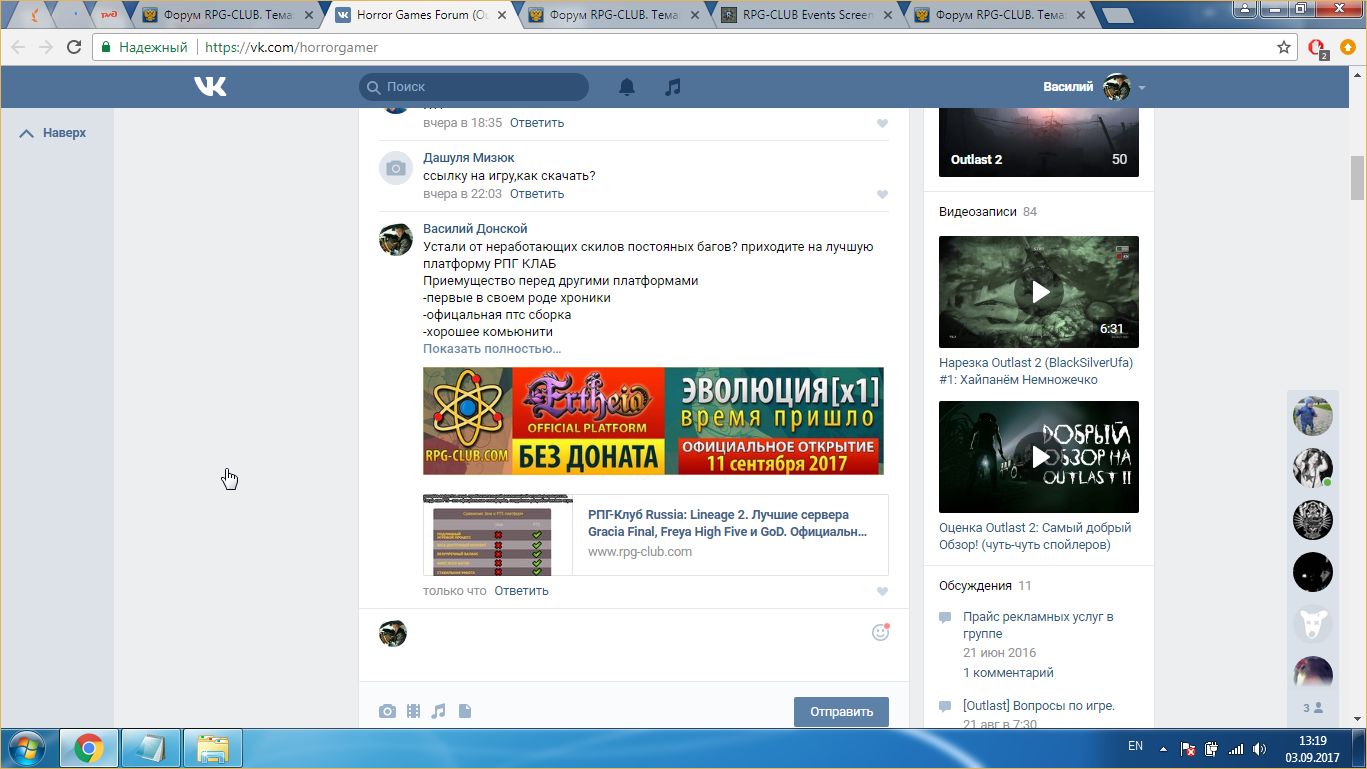Open the top friend avatar in chat sidebar
The height and width of the screenshot is (769, 1367).
[x=1312, y=415]
